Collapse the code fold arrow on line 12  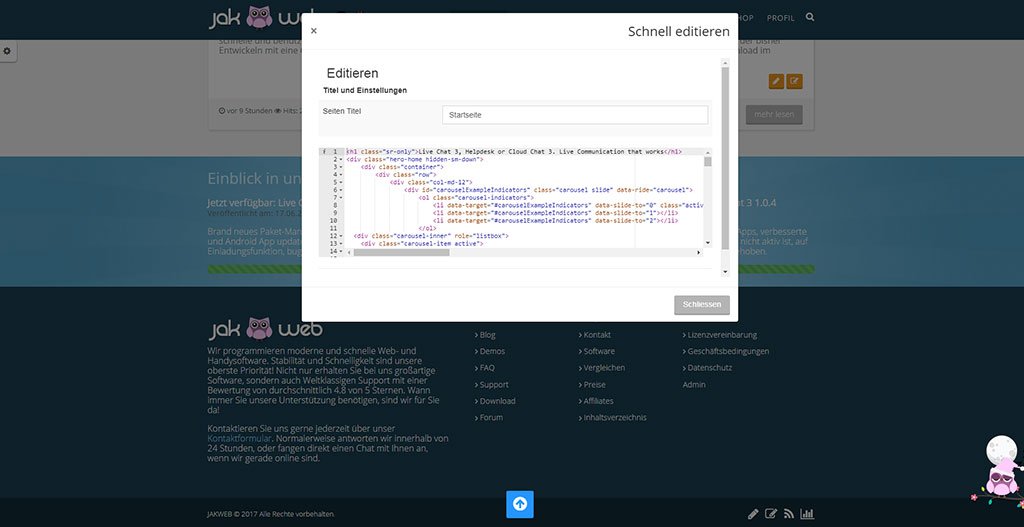[341, 236]
